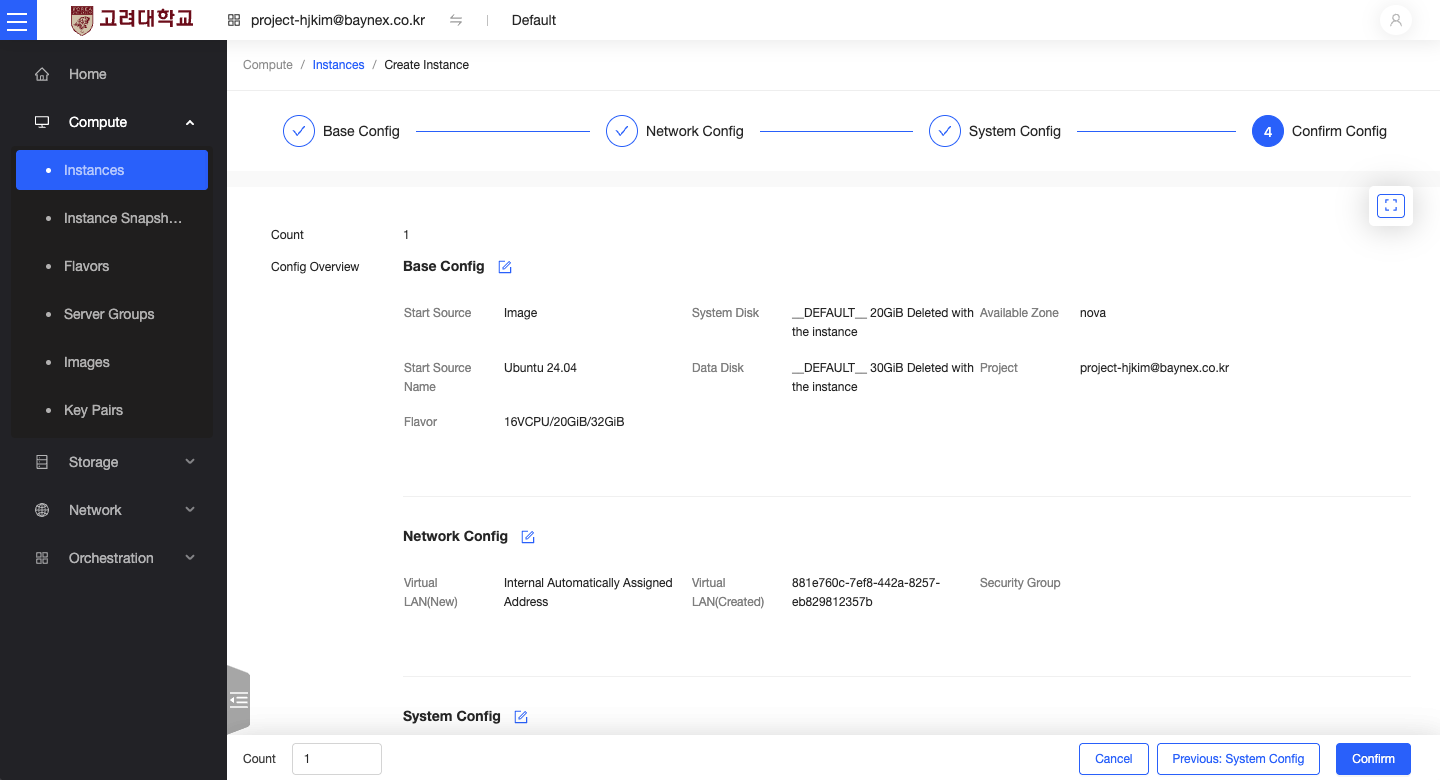Toggle the fullscreen expand icon
The height and width of the screenshot is (780, 1440).
coord(1391,206)
